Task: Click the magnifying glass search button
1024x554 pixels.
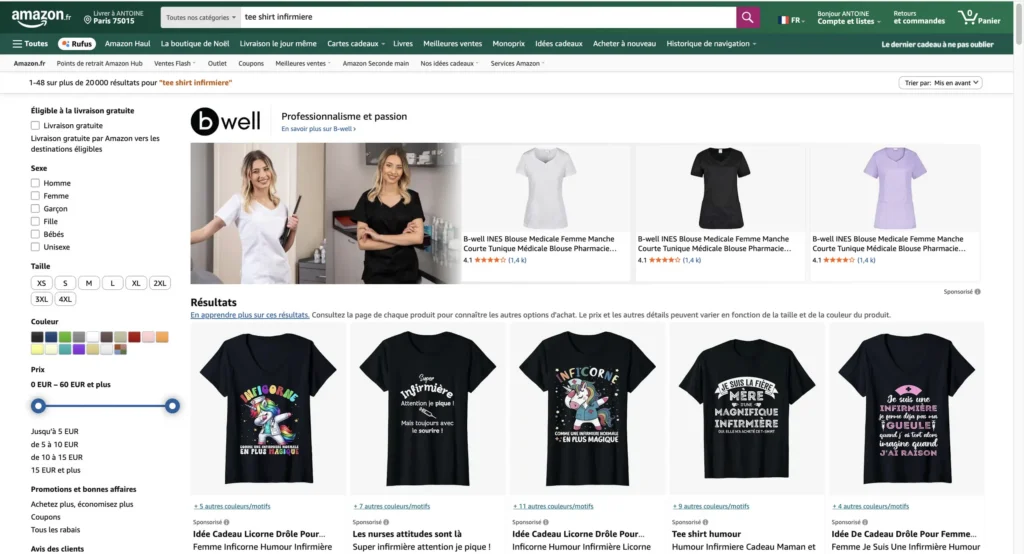Action: tap(748, 17)
